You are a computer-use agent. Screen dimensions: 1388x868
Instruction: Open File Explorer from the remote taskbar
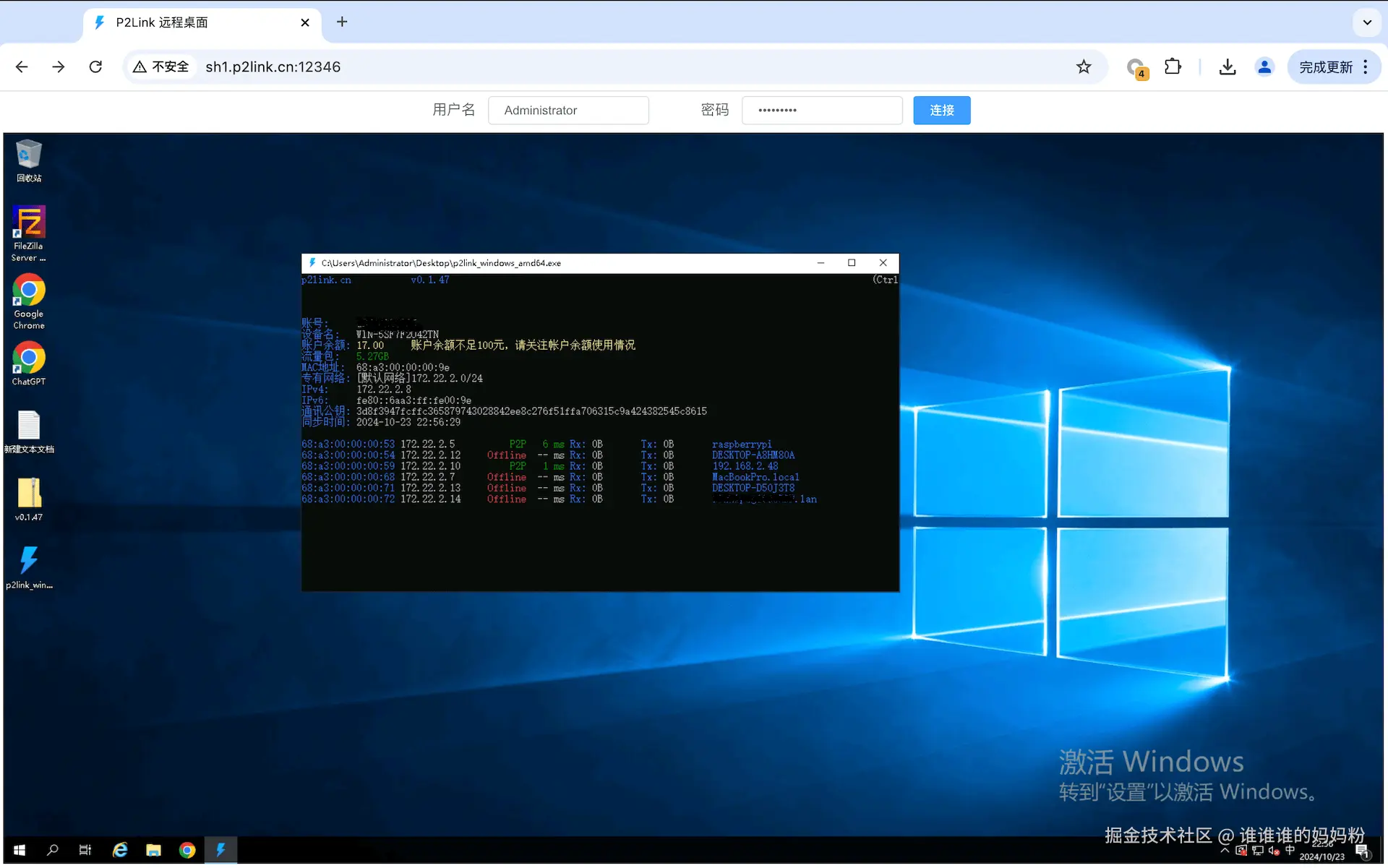(153, 851)
